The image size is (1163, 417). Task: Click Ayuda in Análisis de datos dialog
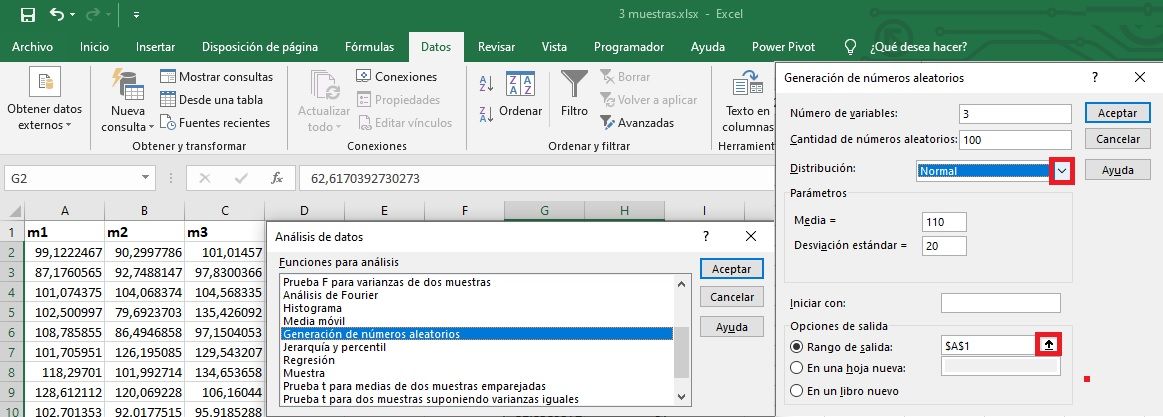tap(731, 327)
